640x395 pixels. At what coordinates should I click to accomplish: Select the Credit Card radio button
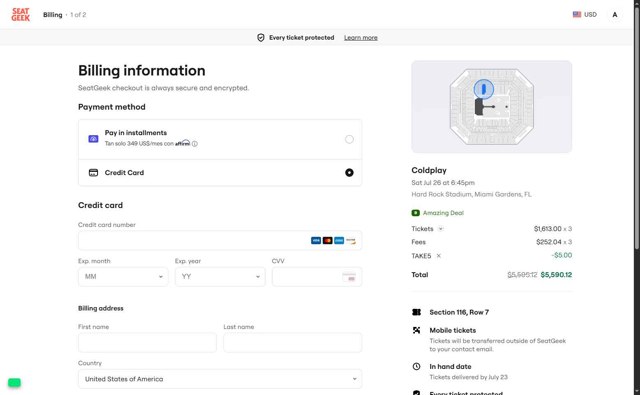[x=349, y=173]
